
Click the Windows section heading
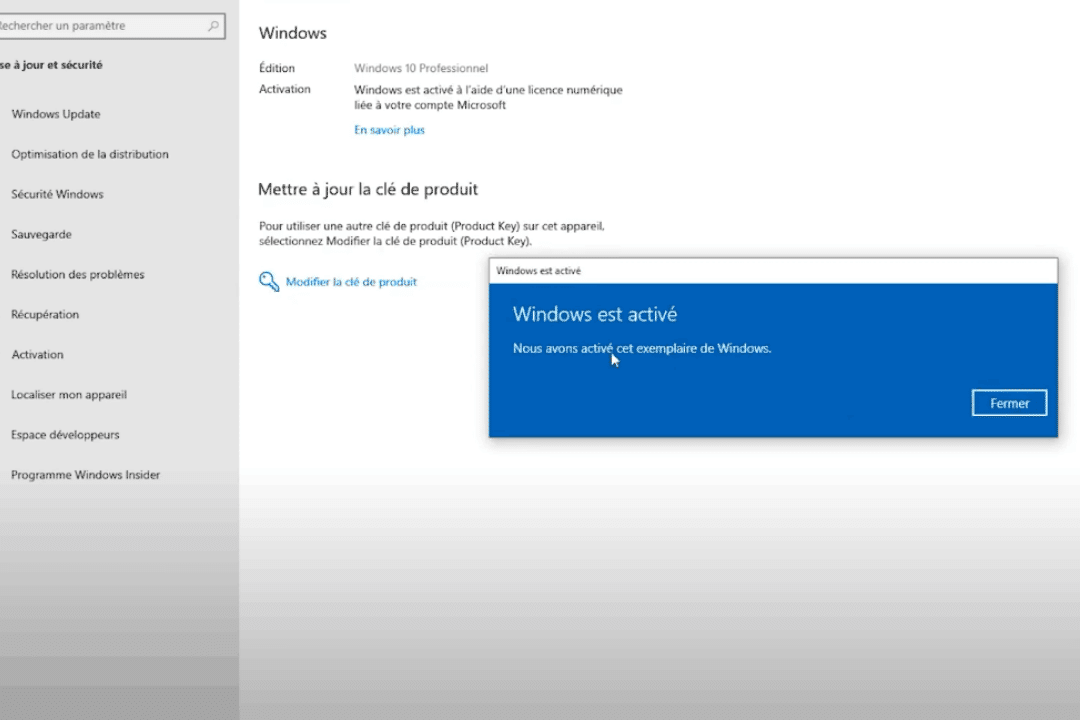click(x=293, y=33)
